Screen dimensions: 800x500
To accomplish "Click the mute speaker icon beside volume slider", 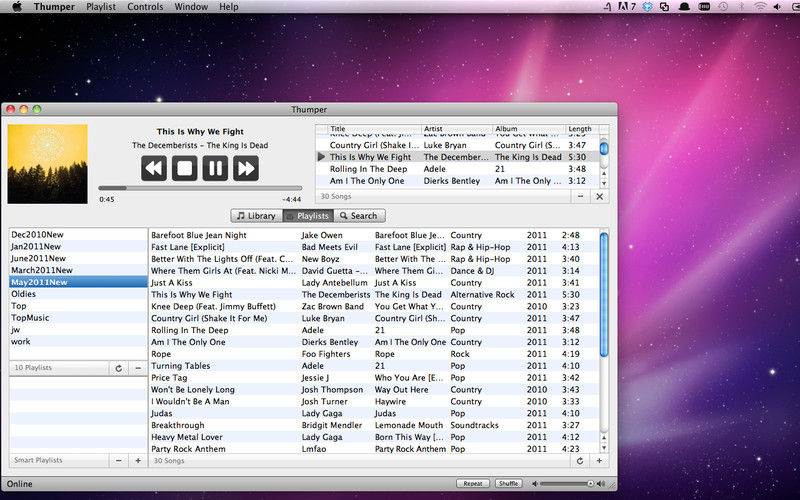I will point(535,483).
